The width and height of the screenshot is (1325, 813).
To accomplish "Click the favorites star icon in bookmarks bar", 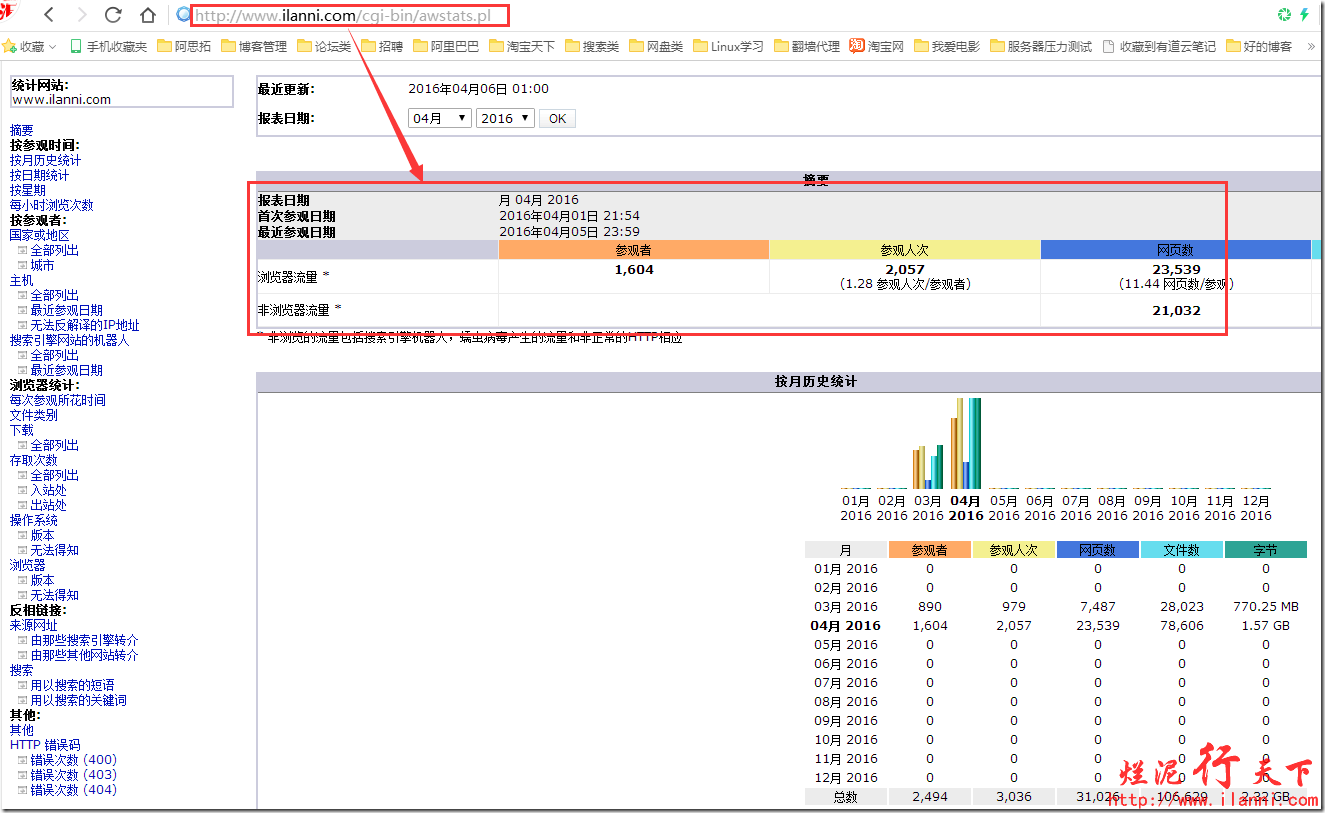I will 9,46.
